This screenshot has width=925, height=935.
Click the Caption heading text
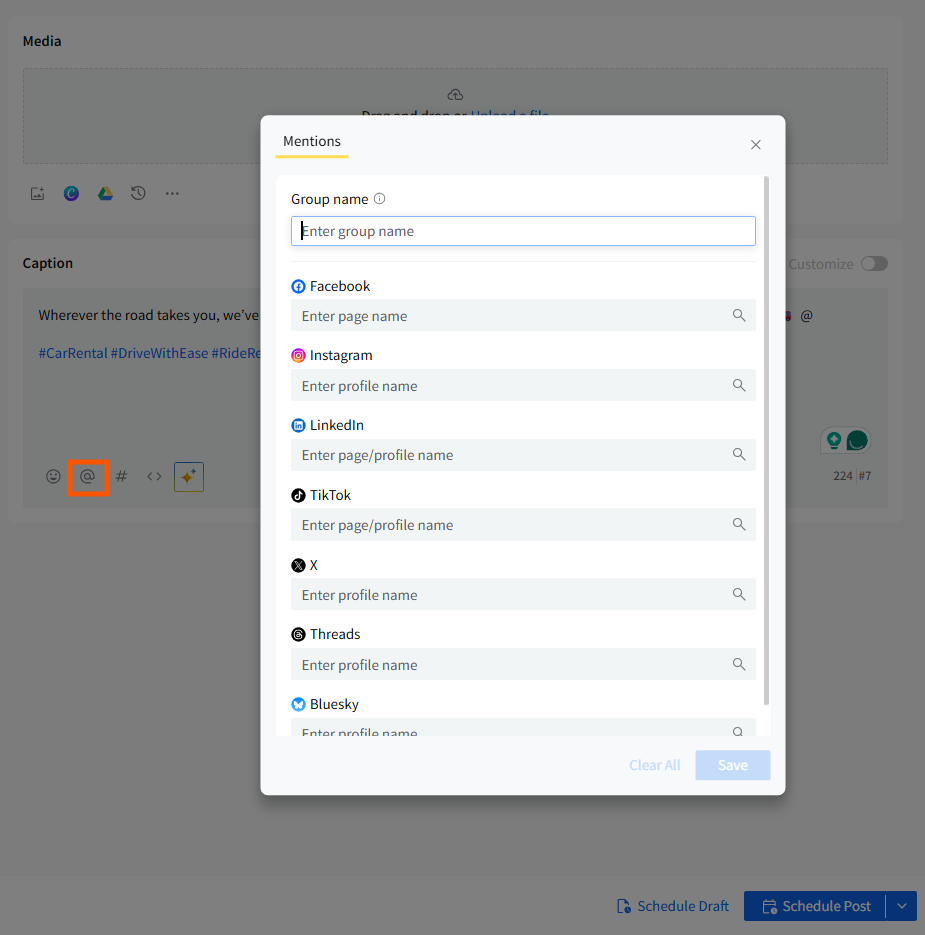click(48, 263)
